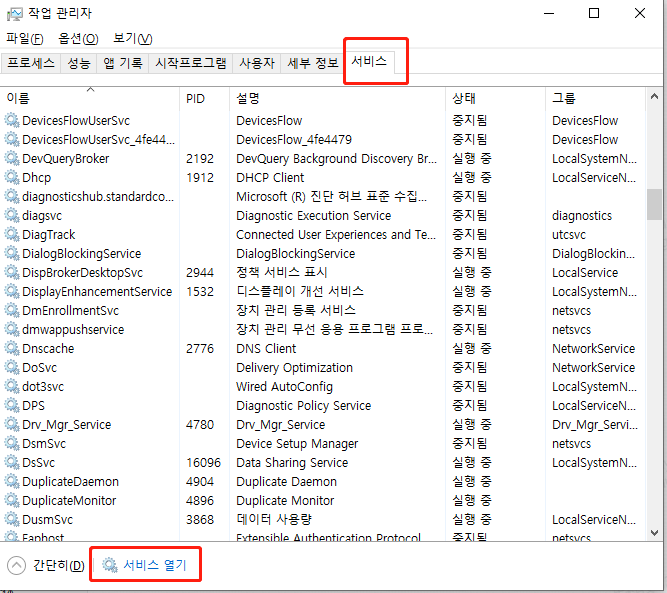Click the Task Manager app icon in title bar
The height and width of the screenshot is (593, 667).
click(x=15, y=13)
